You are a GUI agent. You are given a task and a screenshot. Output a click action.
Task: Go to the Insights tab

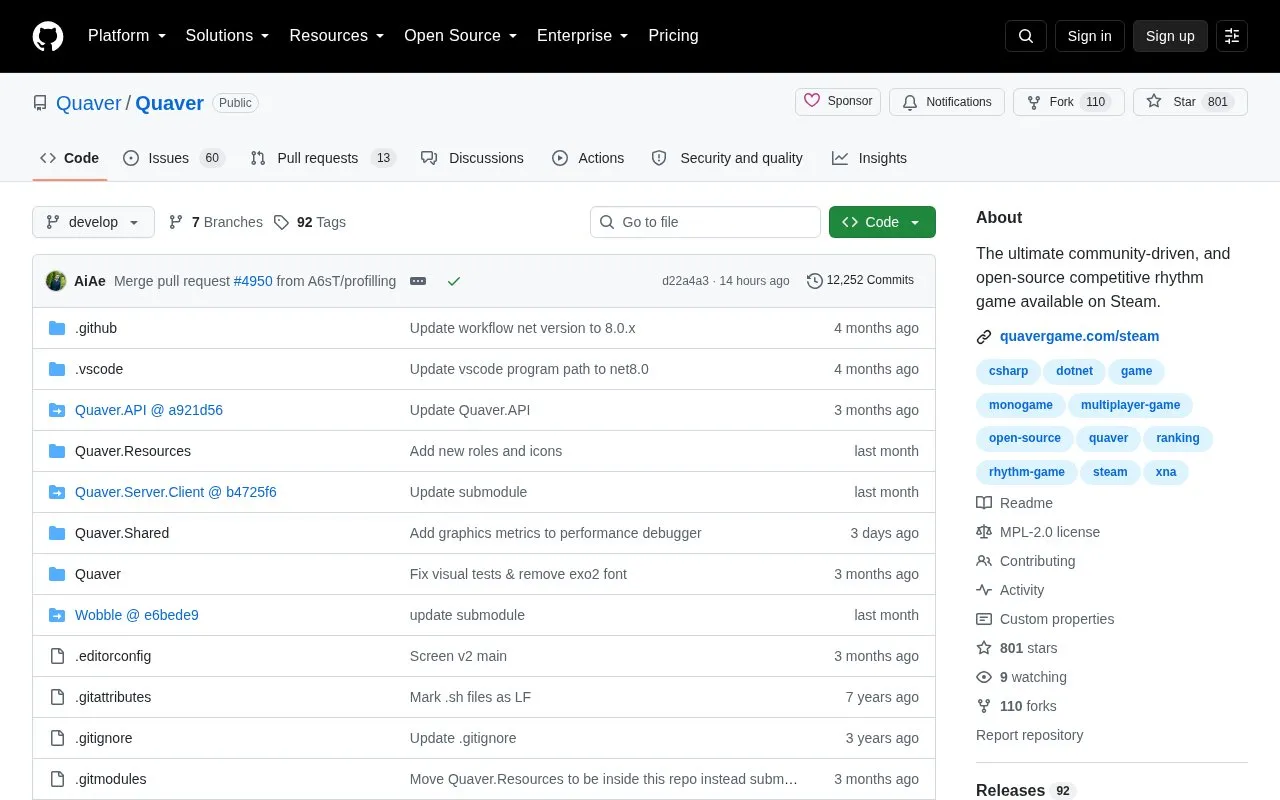pyautogui.click(x=869, y=158)
